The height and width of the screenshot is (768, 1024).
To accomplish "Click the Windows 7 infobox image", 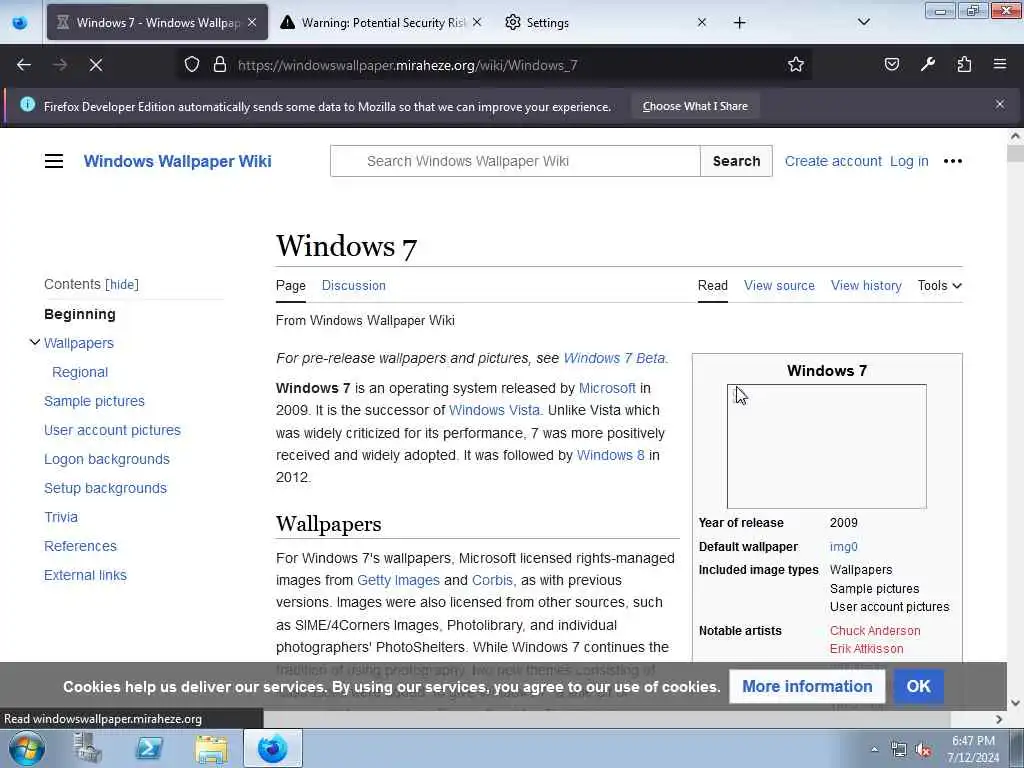I will 827,447.
